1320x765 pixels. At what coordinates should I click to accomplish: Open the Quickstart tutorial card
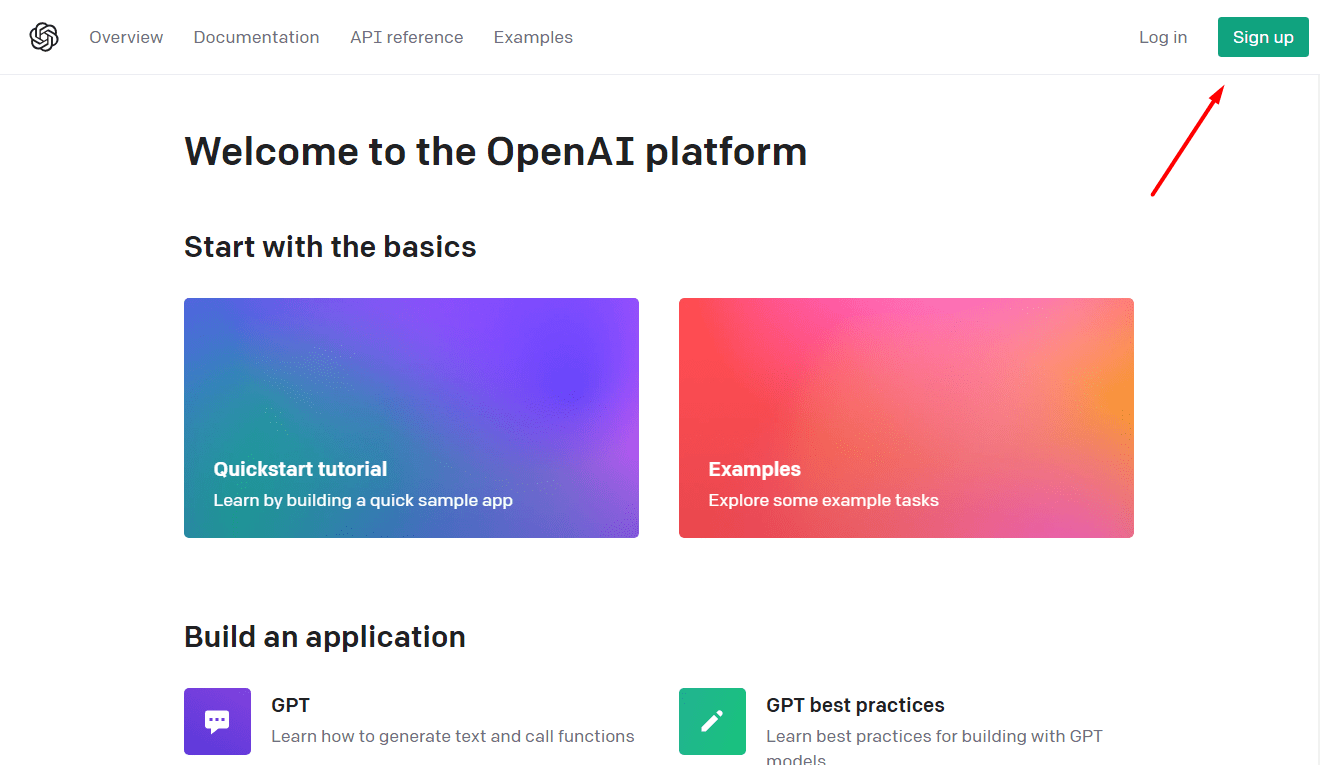(411, 418)
